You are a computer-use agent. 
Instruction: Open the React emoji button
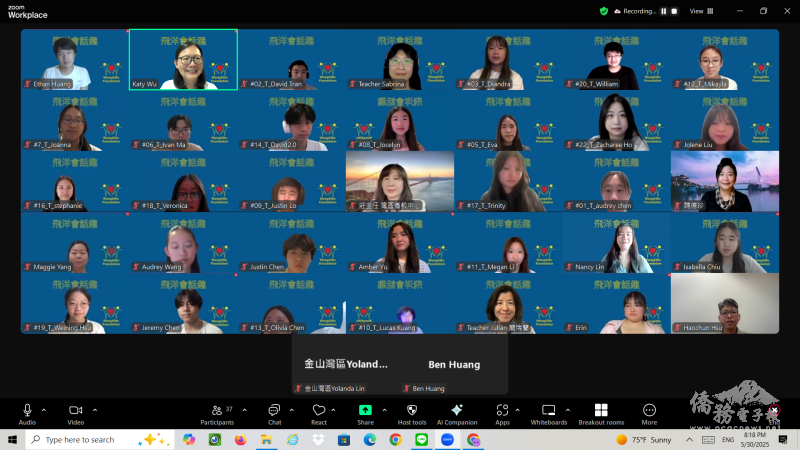pyautogui.click(x=319, y=413)
